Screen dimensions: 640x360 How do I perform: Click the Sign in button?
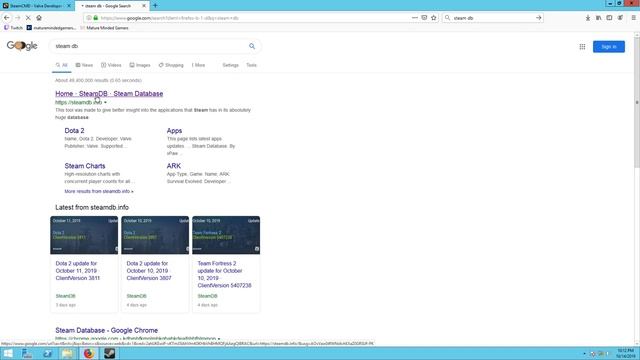pyautogui.click(x=609, y=47)
